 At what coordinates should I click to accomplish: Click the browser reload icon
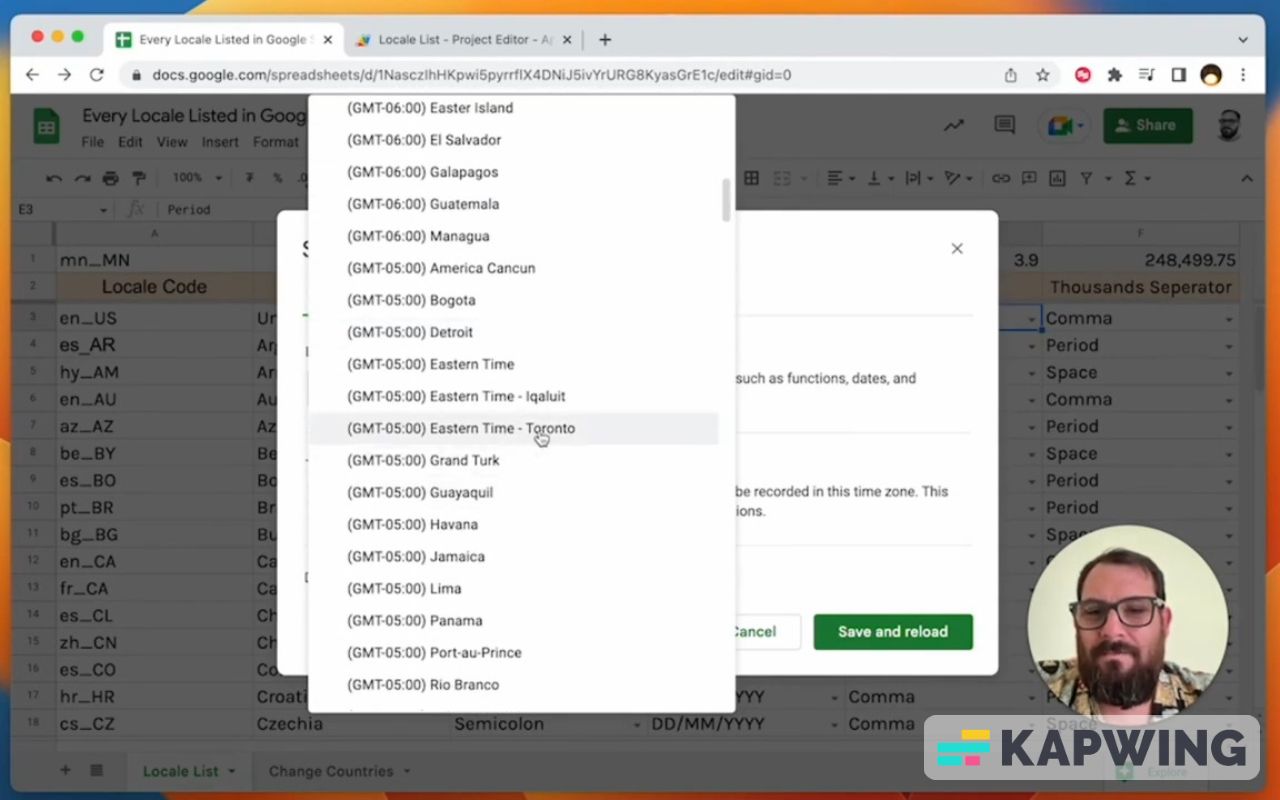97,75
